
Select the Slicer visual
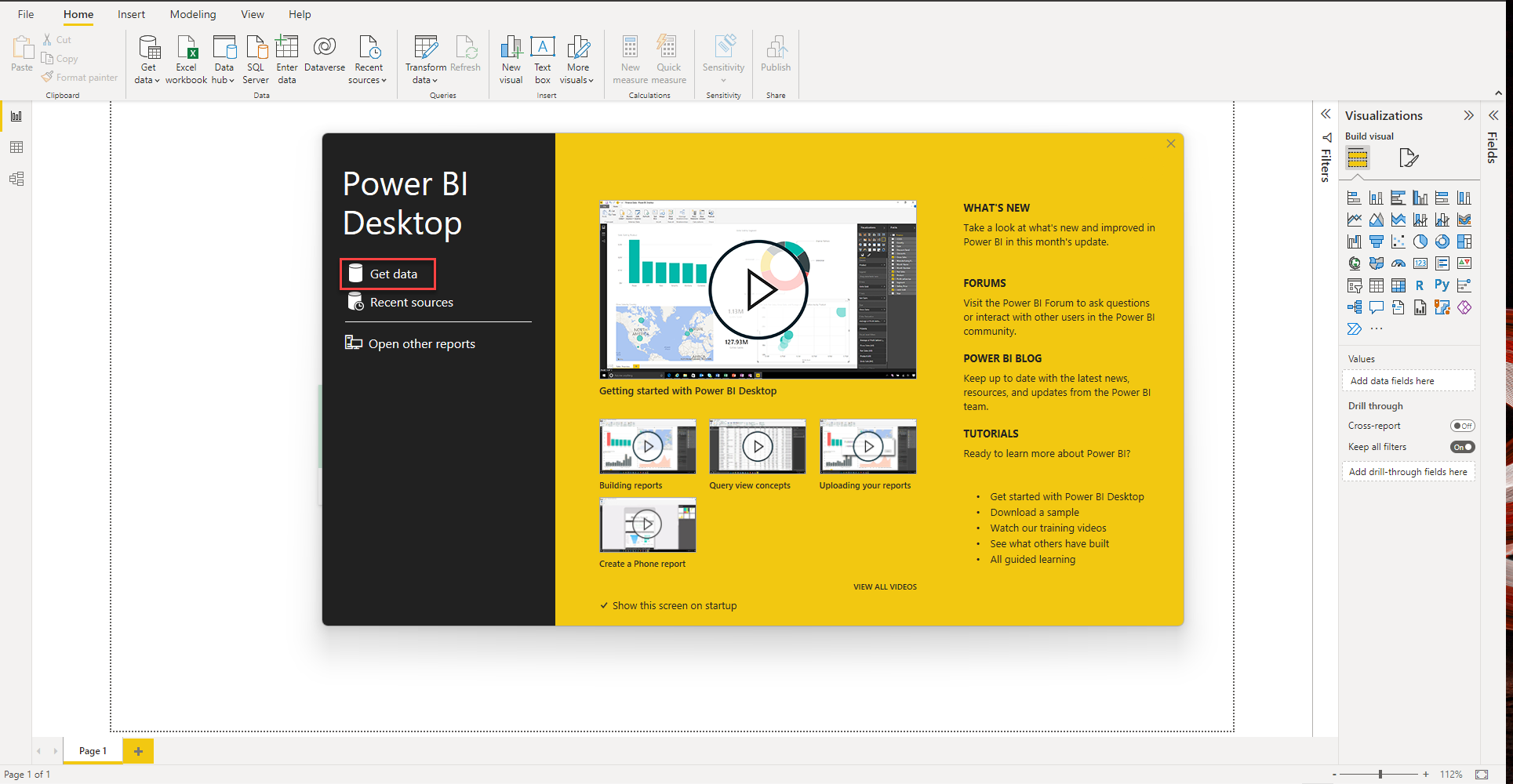point(1355,285)
